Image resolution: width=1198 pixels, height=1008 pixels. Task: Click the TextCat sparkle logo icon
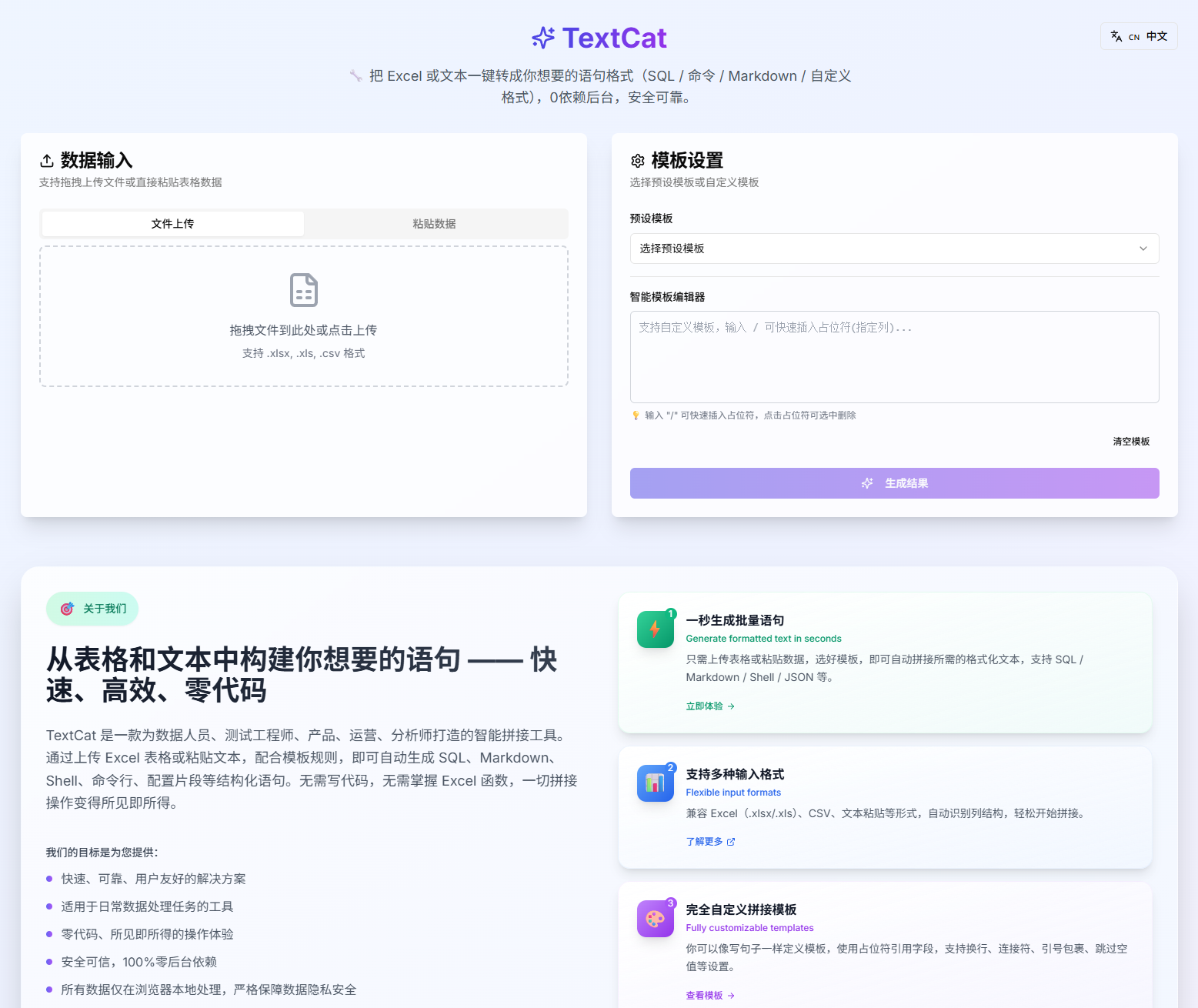click(543, 38)
